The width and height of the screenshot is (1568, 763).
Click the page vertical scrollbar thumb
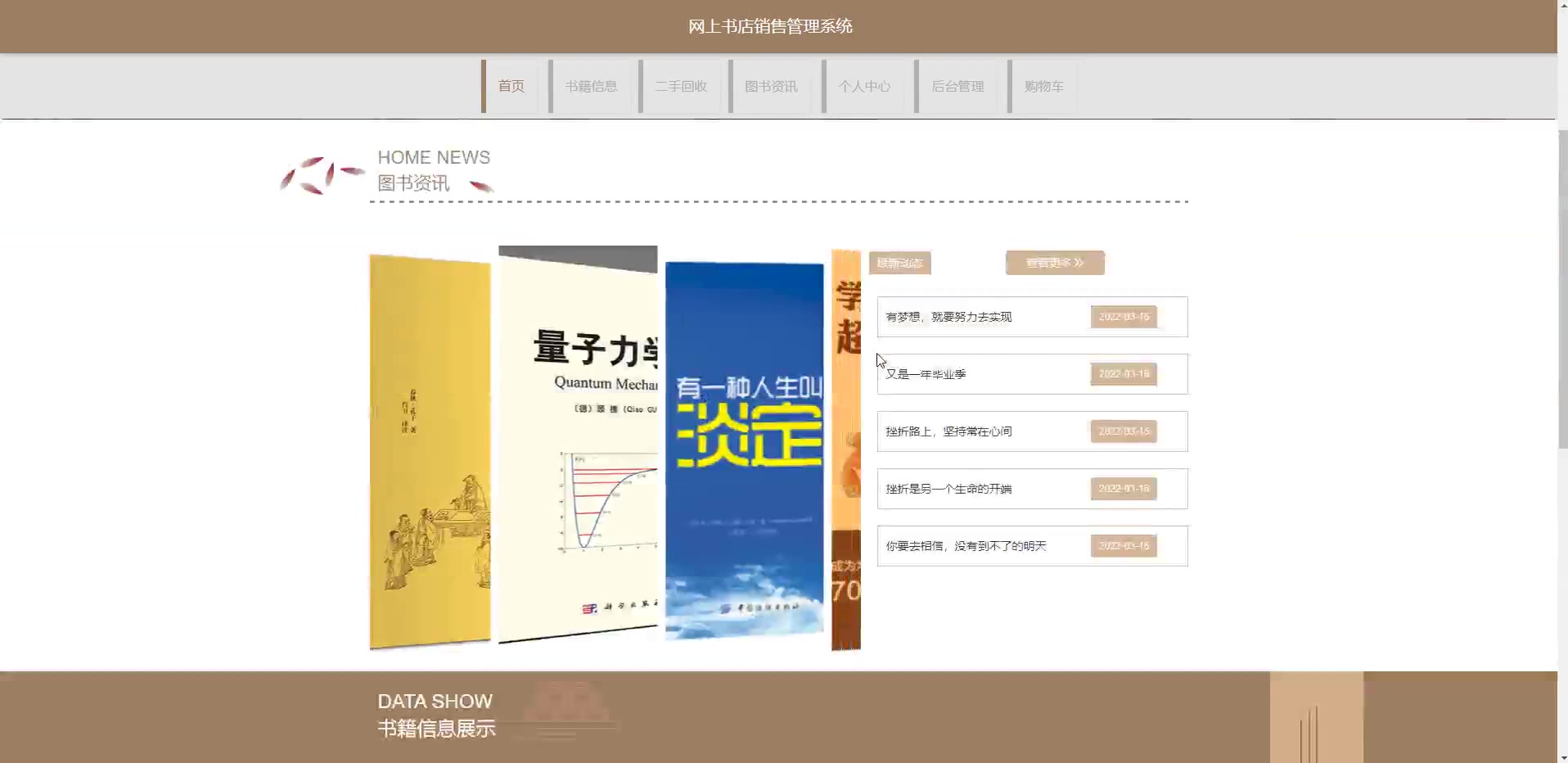click(1562, 289)
